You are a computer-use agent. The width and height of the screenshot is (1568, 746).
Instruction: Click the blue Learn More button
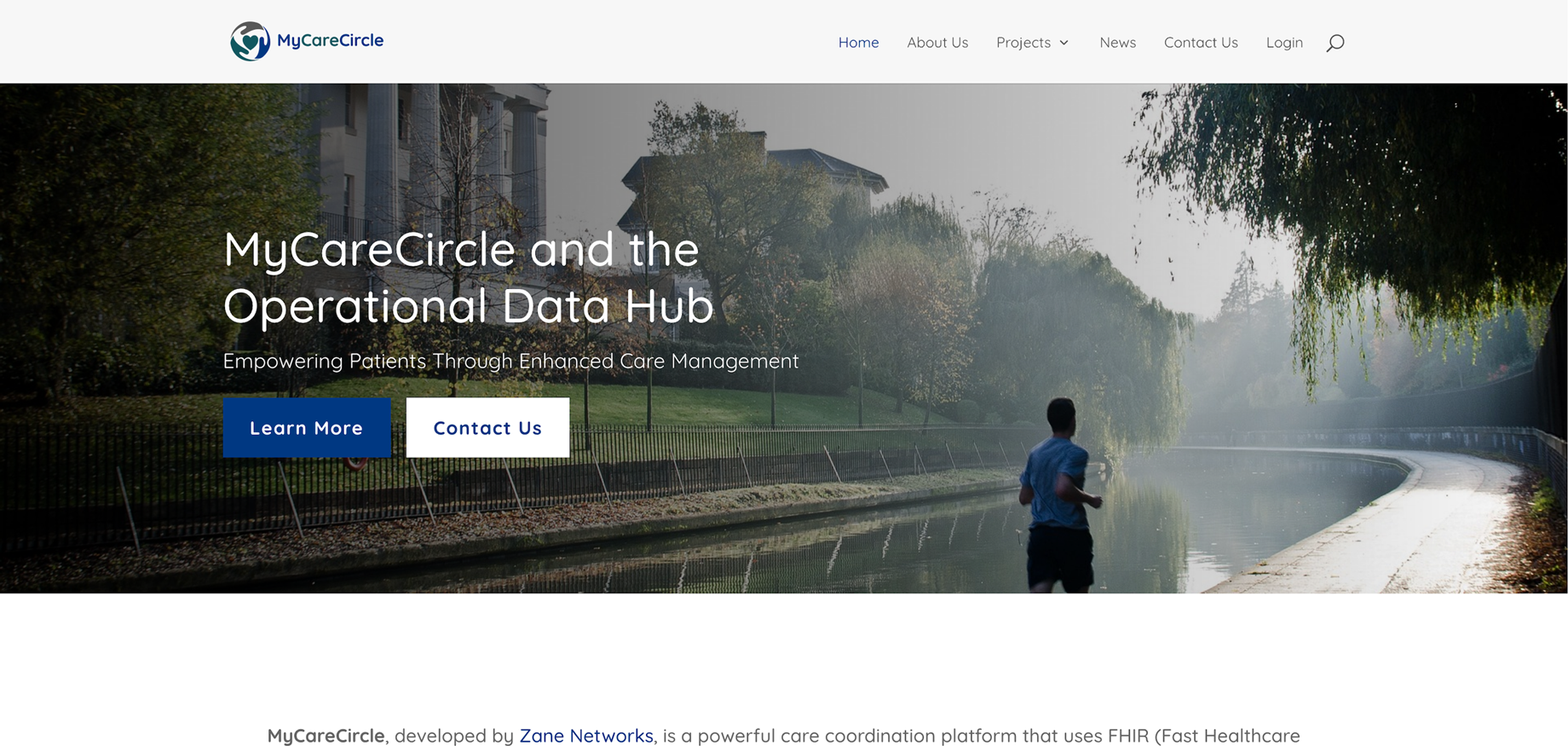coord(307,427)
